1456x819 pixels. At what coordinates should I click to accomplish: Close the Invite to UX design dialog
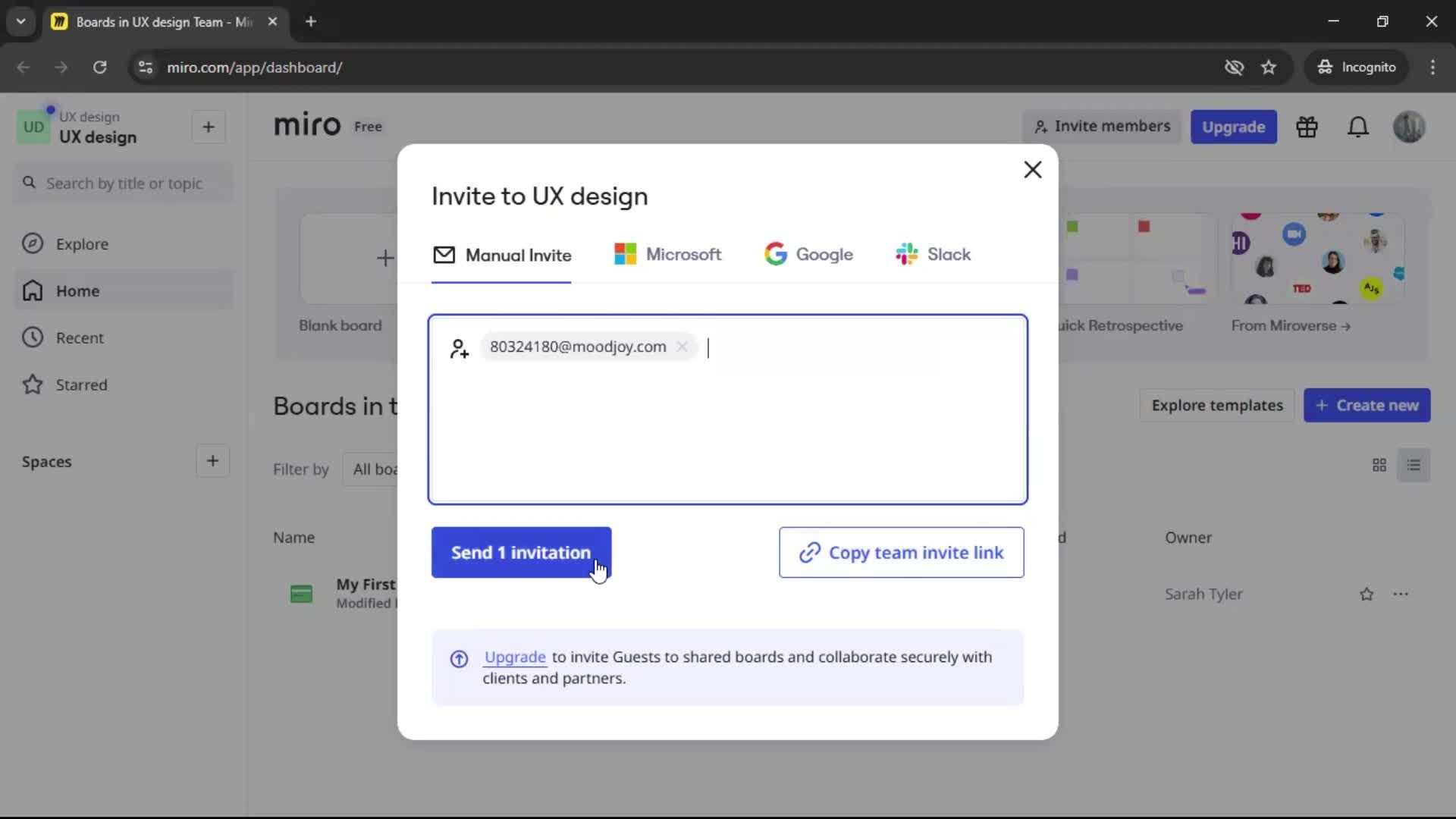coord(1033,170)
